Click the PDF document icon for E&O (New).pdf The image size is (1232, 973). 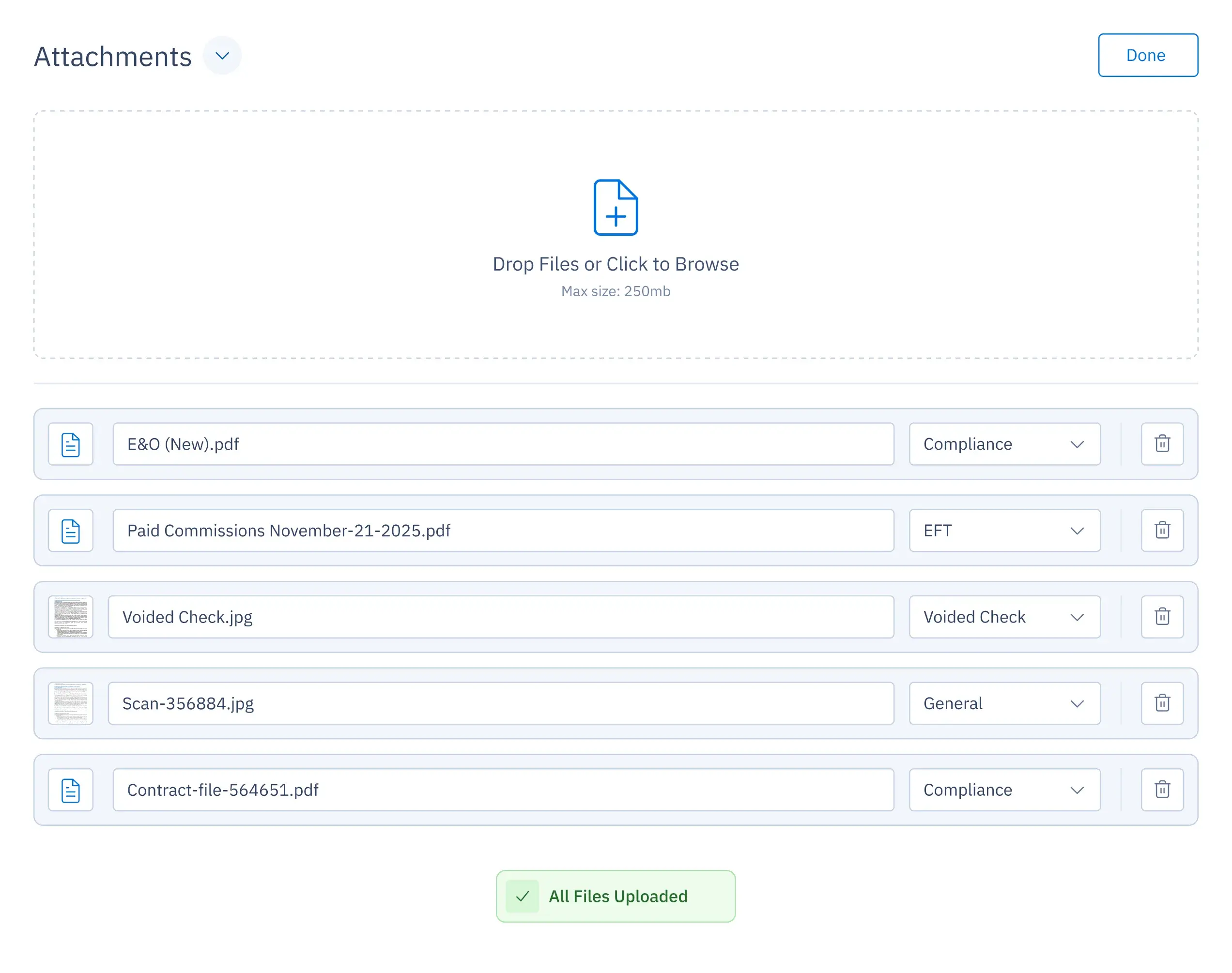tap(70, 444)
